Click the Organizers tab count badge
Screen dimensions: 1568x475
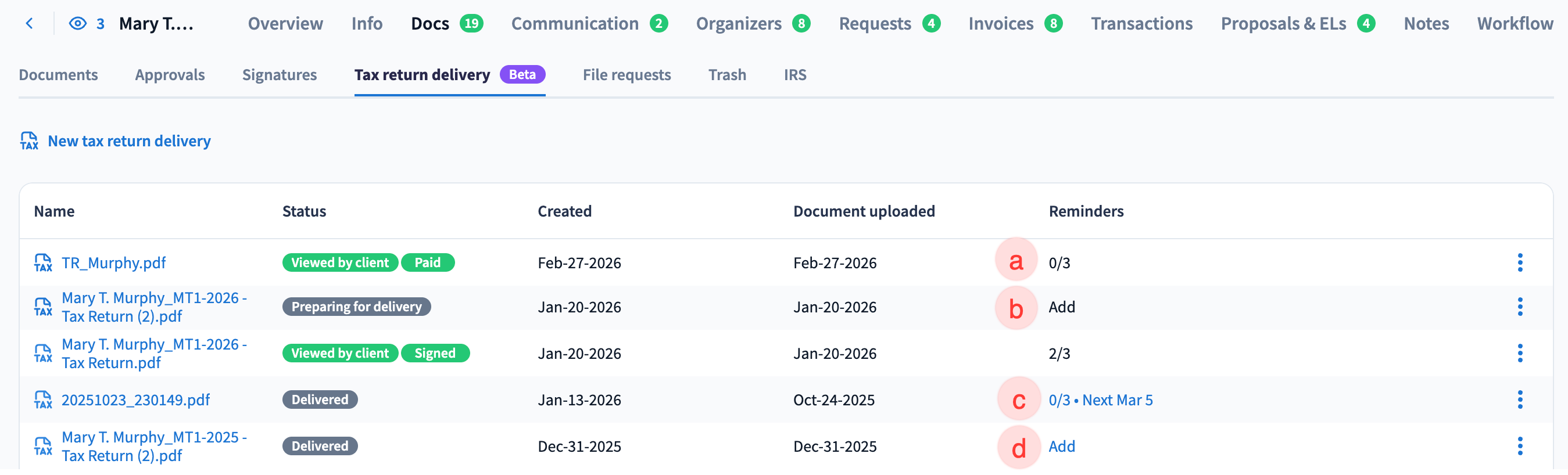point(801,24)
